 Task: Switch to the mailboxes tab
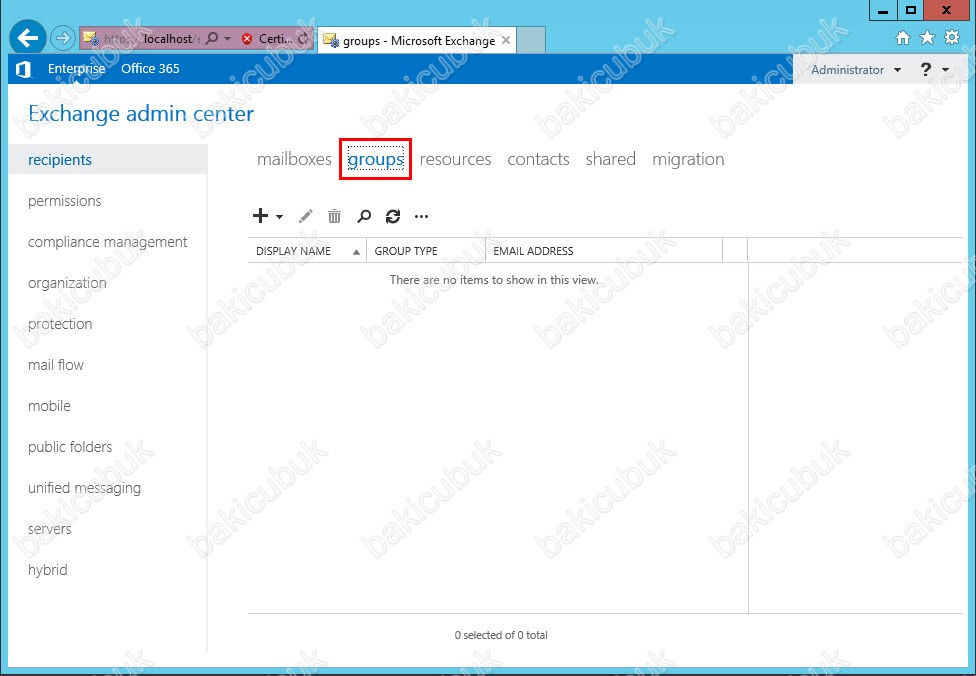click(x=294, y=159)
